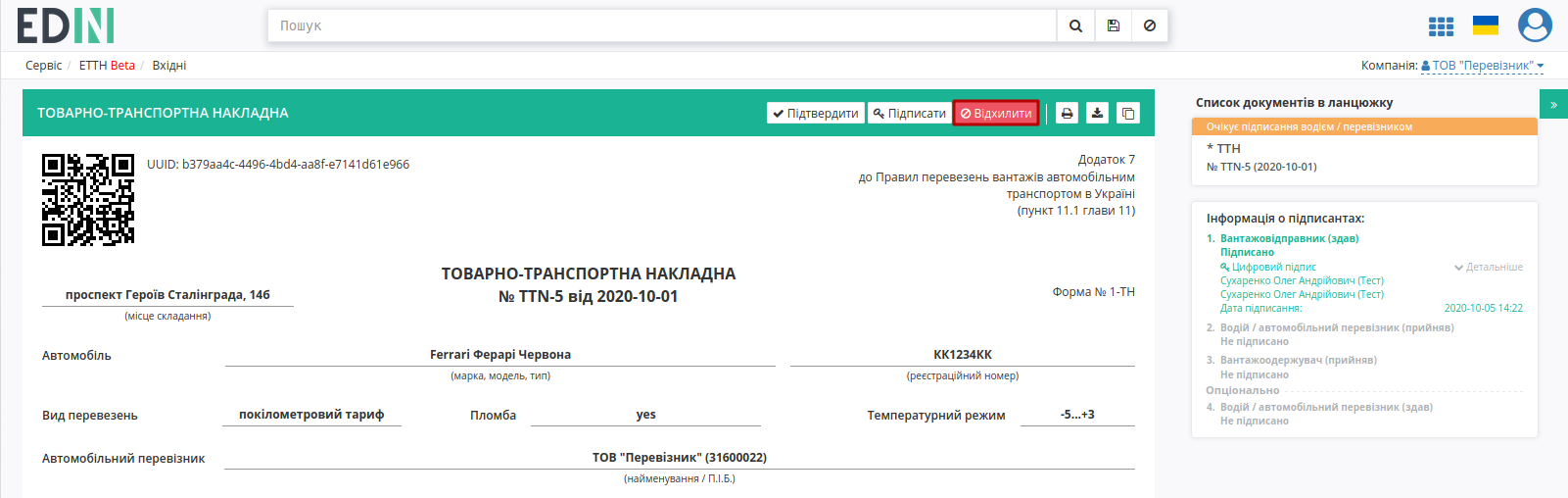1568x498 pixels.
Task: Click the green ТОВАРНО-ТРАНСПОРТНА НАКЛАДНА header title
Action: pos(163,113)
